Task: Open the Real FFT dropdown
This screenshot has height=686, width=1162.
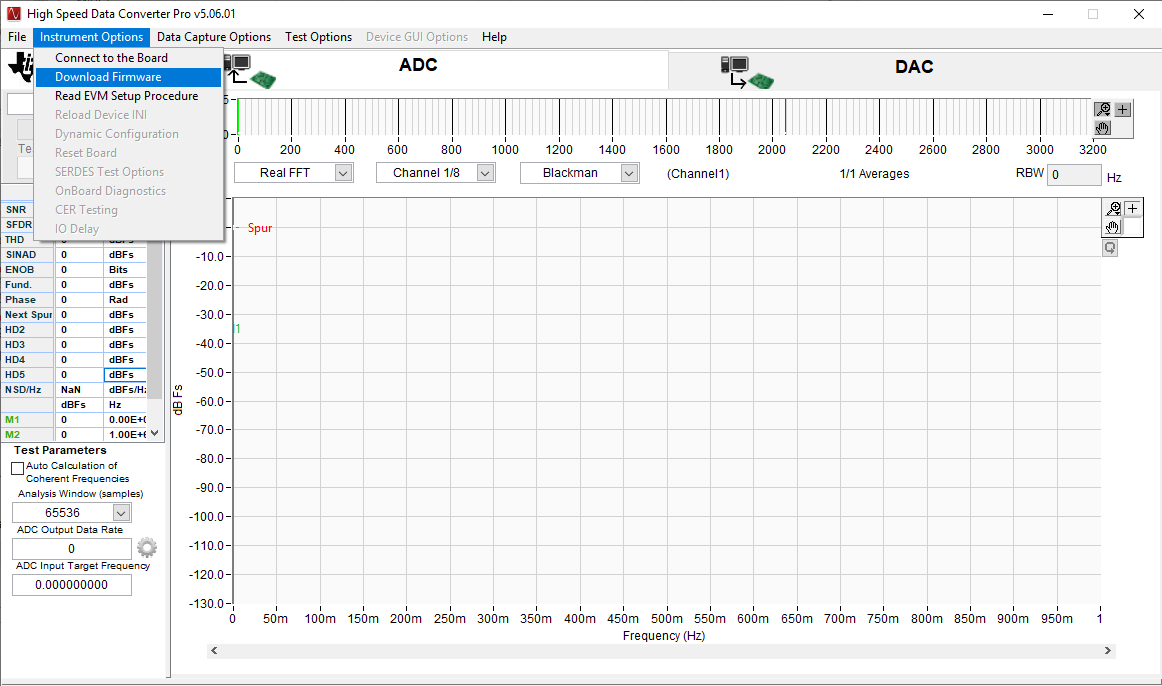Action: click(293, 173)
